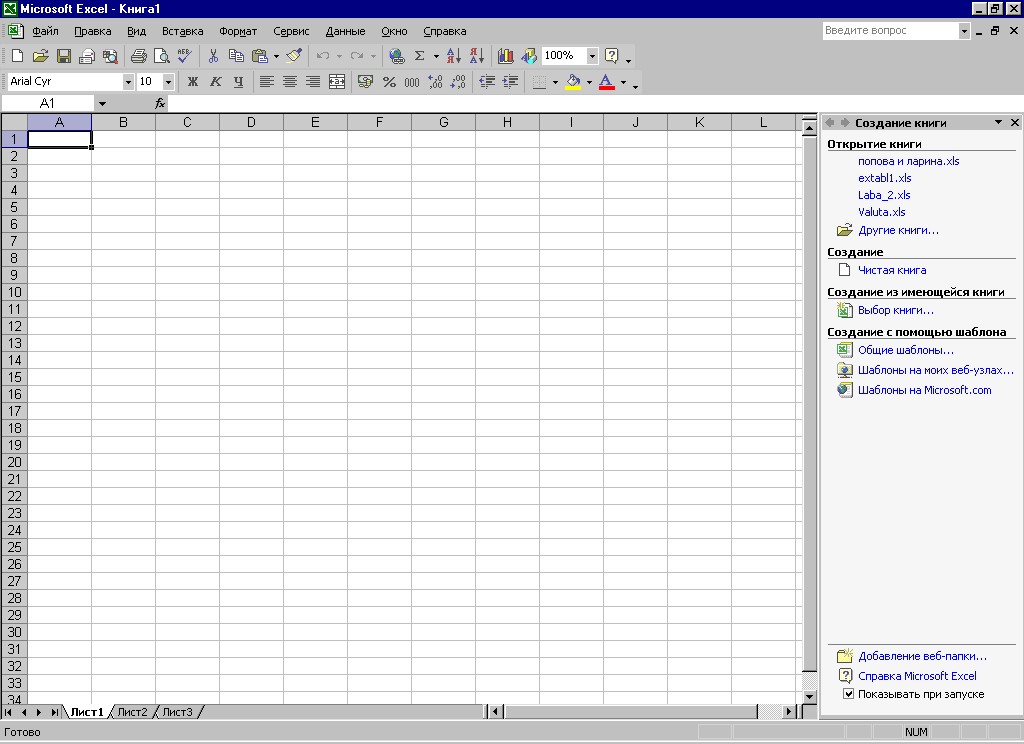Open Print Preview icon
The image size is (1024, 744).
[161, 56]
